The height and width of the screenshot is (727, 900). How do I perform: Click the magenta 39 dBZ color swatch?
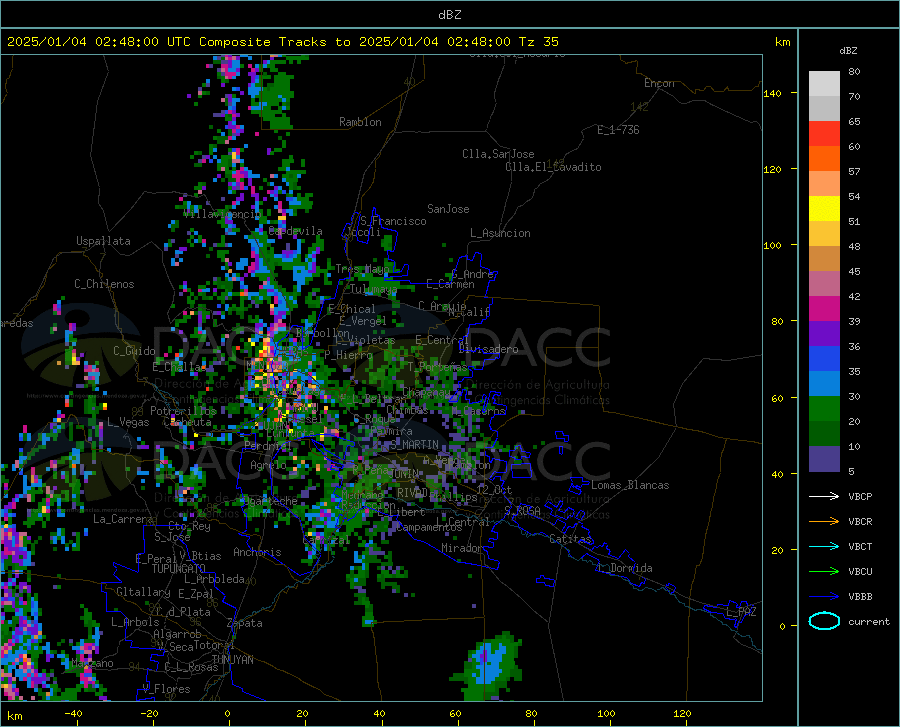coord(824,309)
